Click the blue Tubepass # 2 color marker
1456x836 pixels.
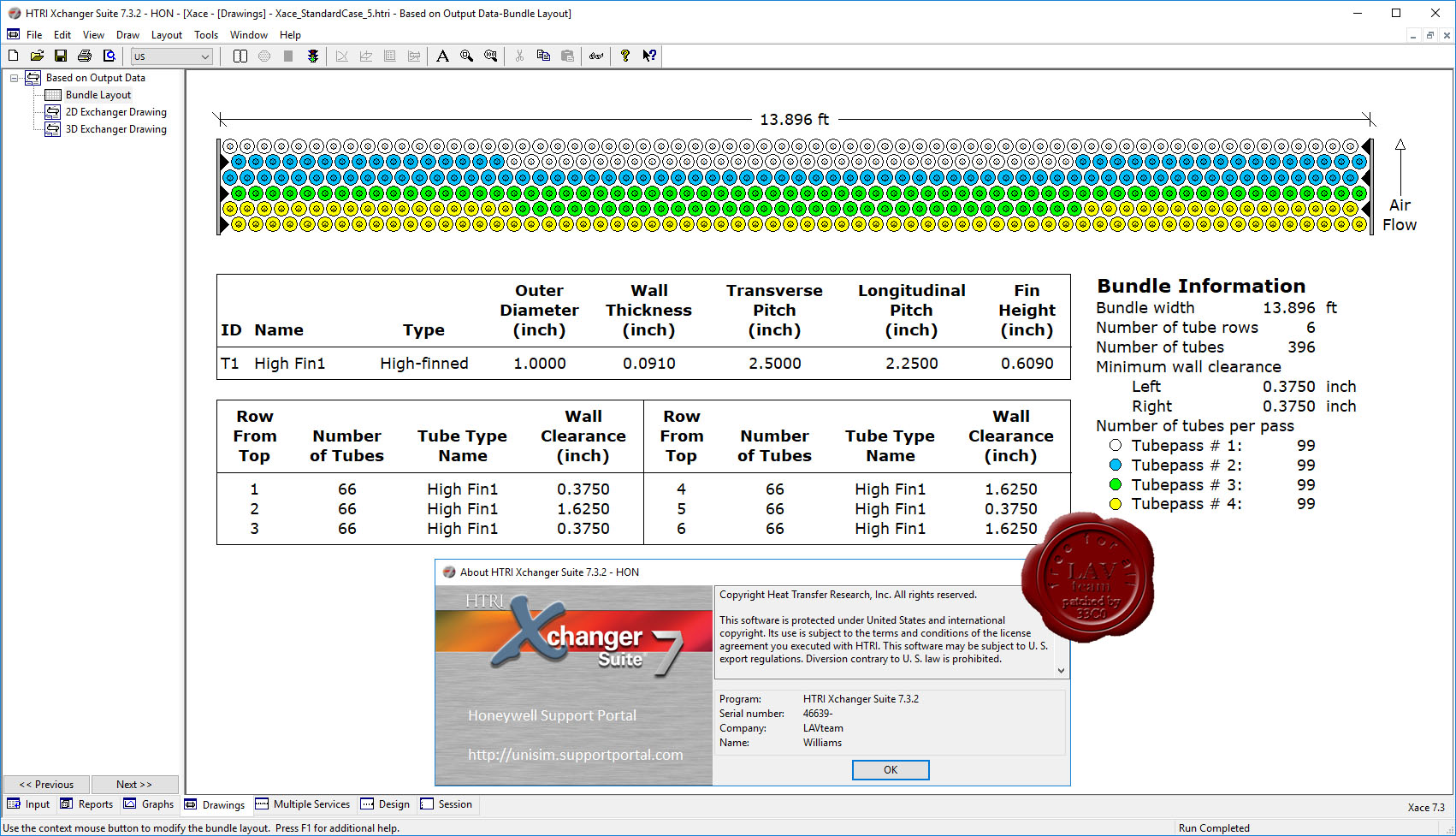click(1116, 465)
